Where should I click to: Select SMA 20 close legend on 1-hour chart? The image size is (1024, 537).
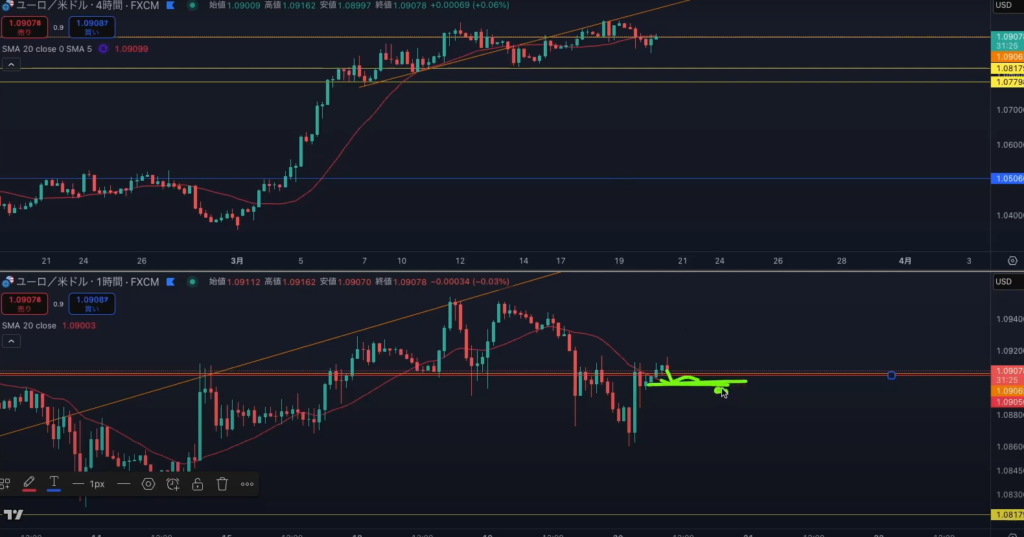[x=29, y=325]
